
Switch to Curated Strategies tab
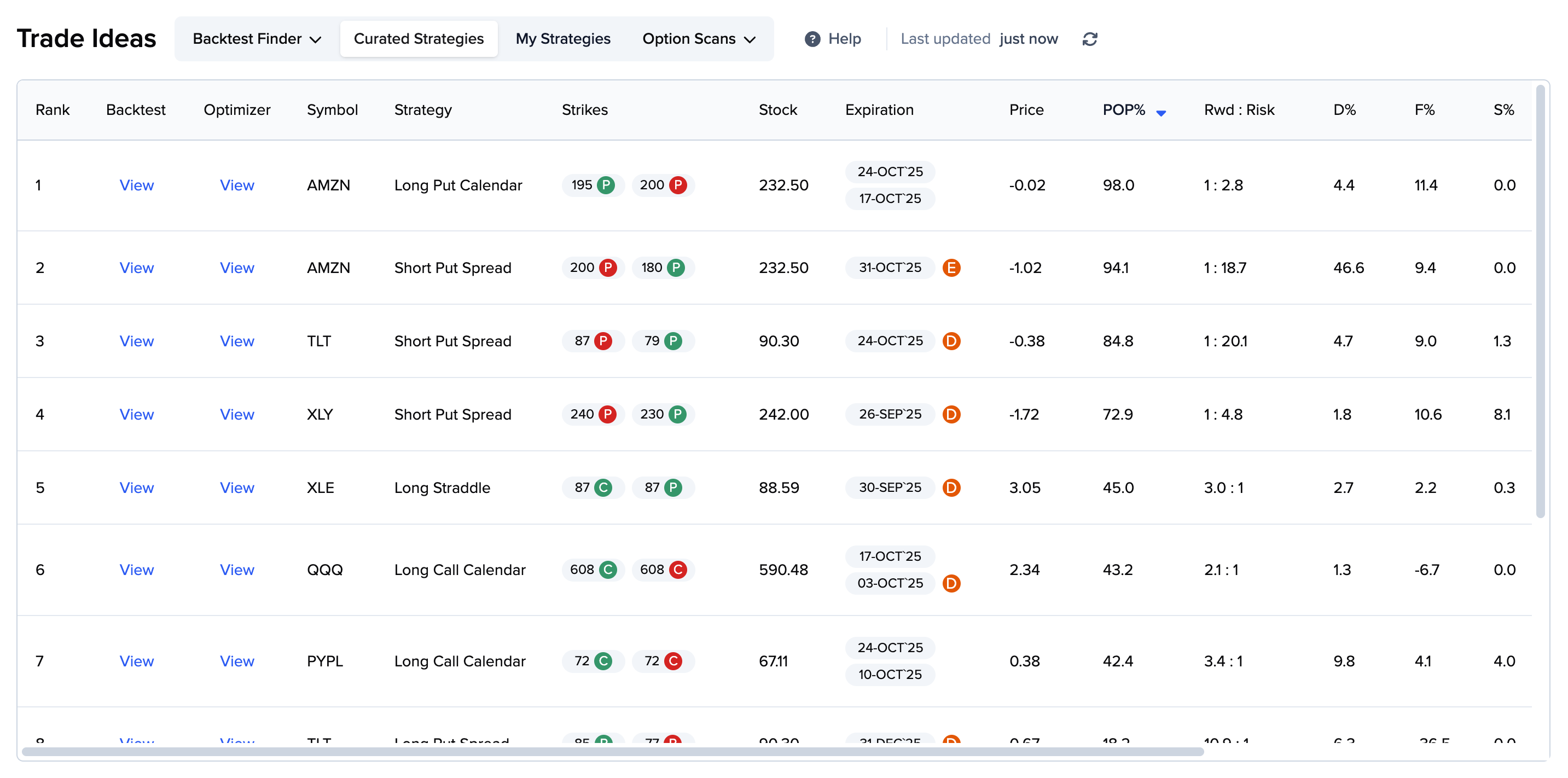tap(418, 39)
